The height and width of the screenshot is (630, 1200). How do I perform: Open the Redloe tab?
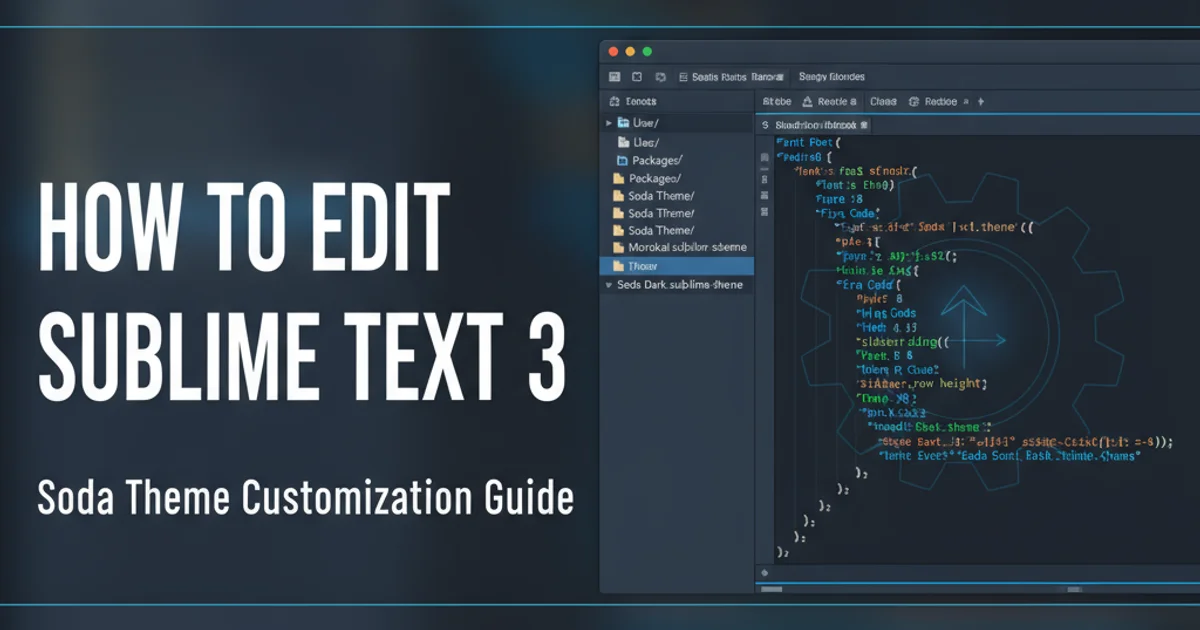click(940, 102)
